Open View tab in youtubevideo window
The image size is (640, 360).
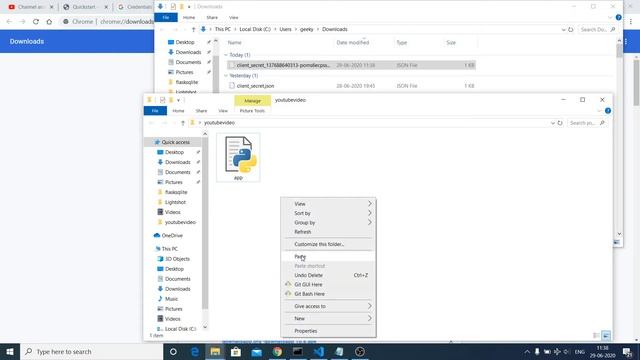[223, 111]
